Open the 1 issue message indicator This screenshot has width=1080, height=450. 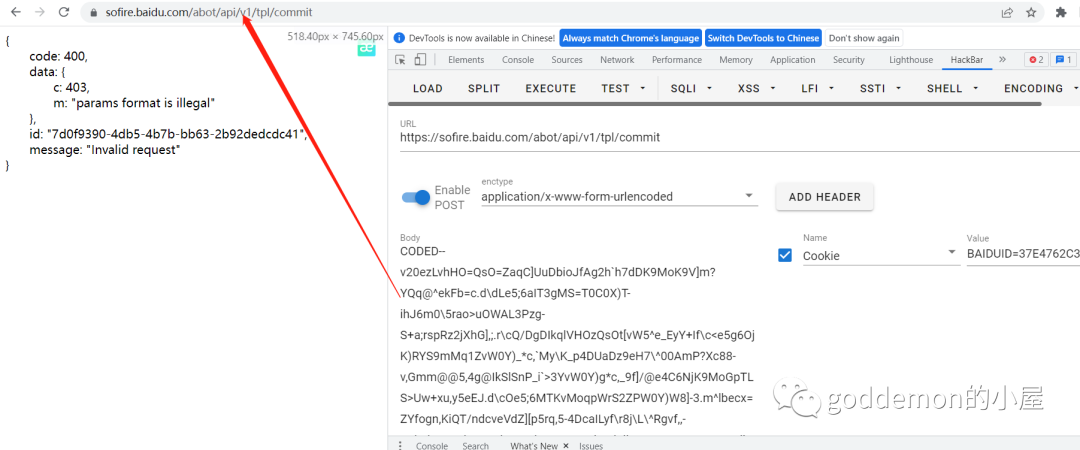[1063, 60]
